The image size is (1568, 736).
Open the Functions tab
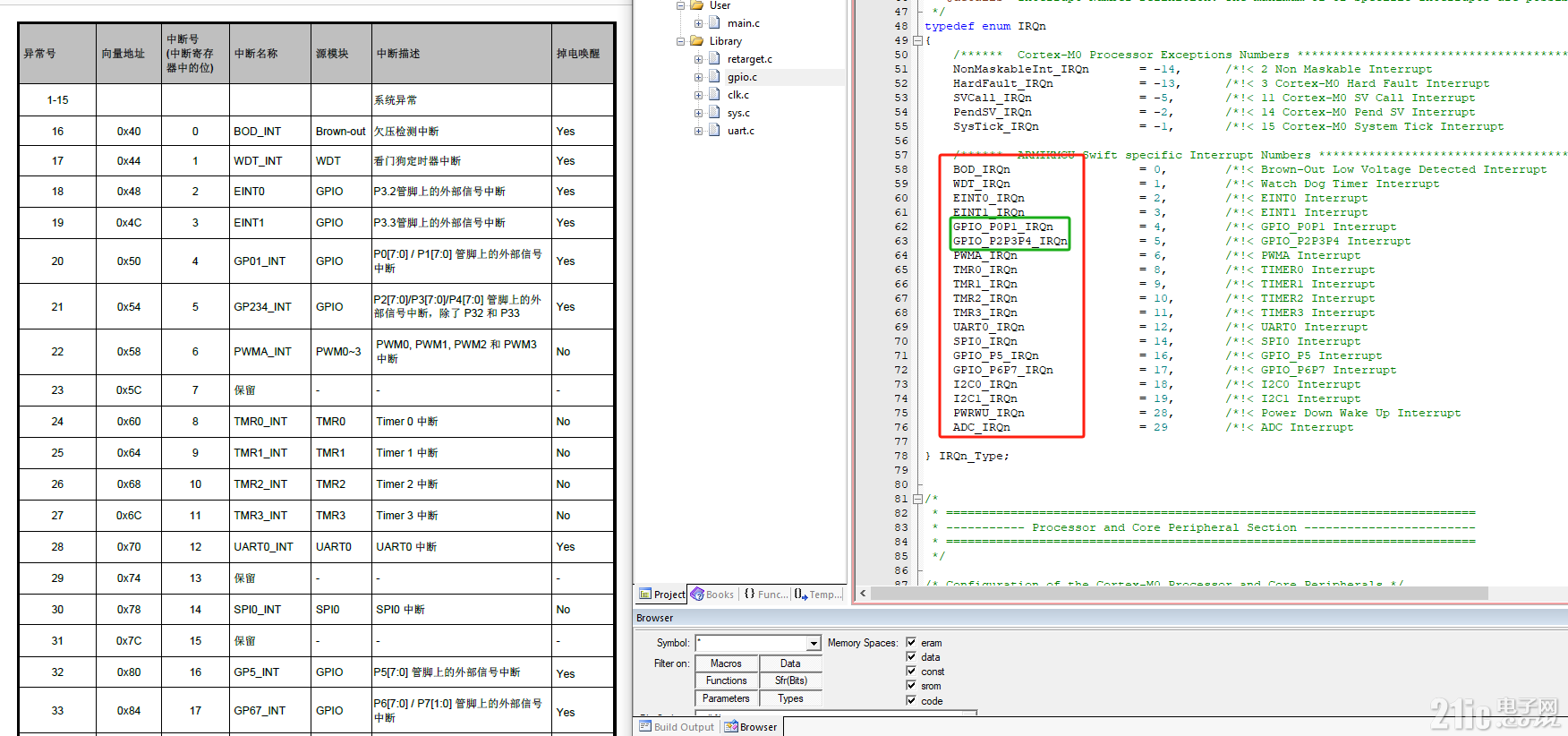coord(766,595)
